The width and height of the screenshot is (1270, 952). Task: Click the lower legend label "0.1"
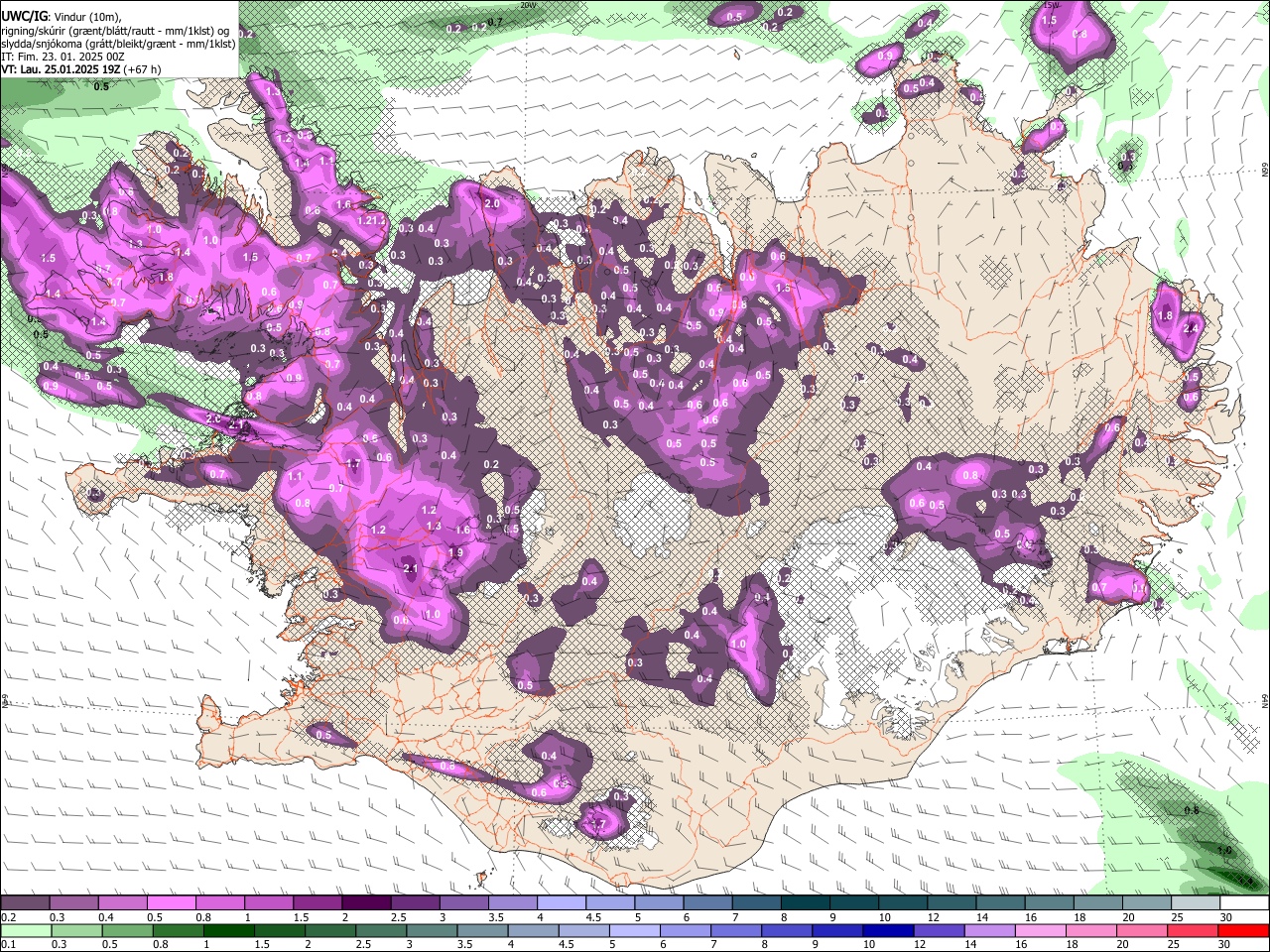[x=8, y=945]
